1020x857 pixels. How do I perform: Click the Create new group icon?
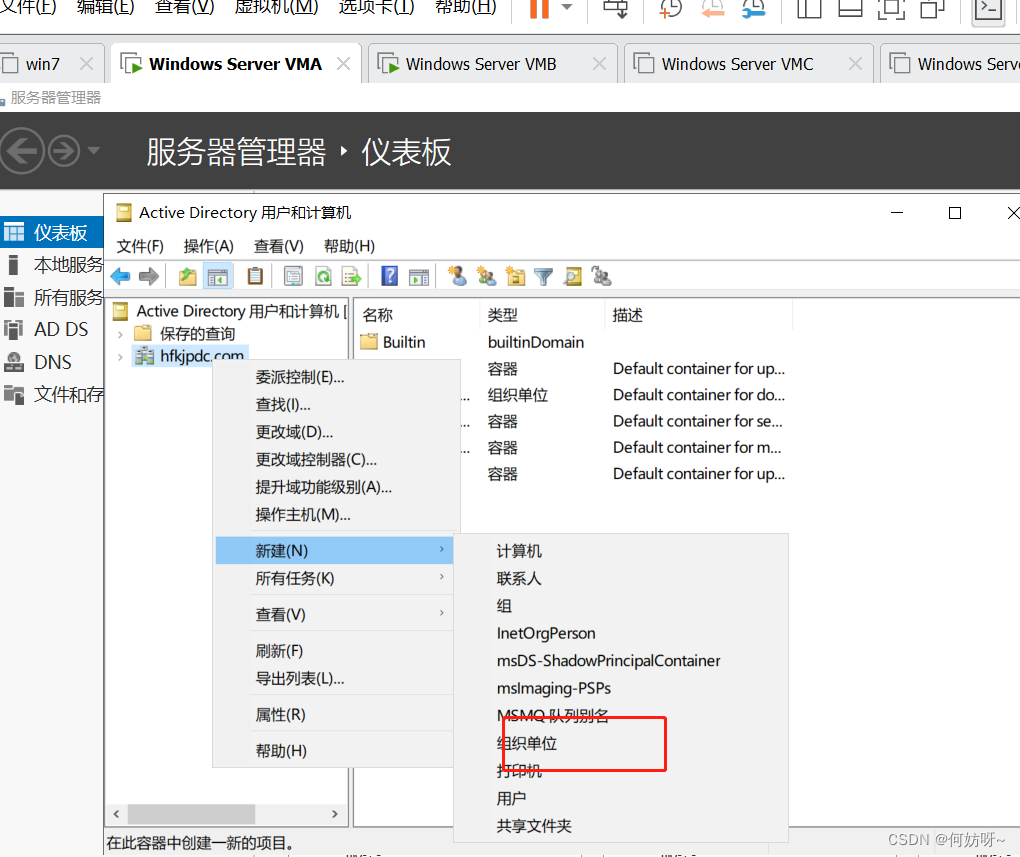tap(487, 277)
